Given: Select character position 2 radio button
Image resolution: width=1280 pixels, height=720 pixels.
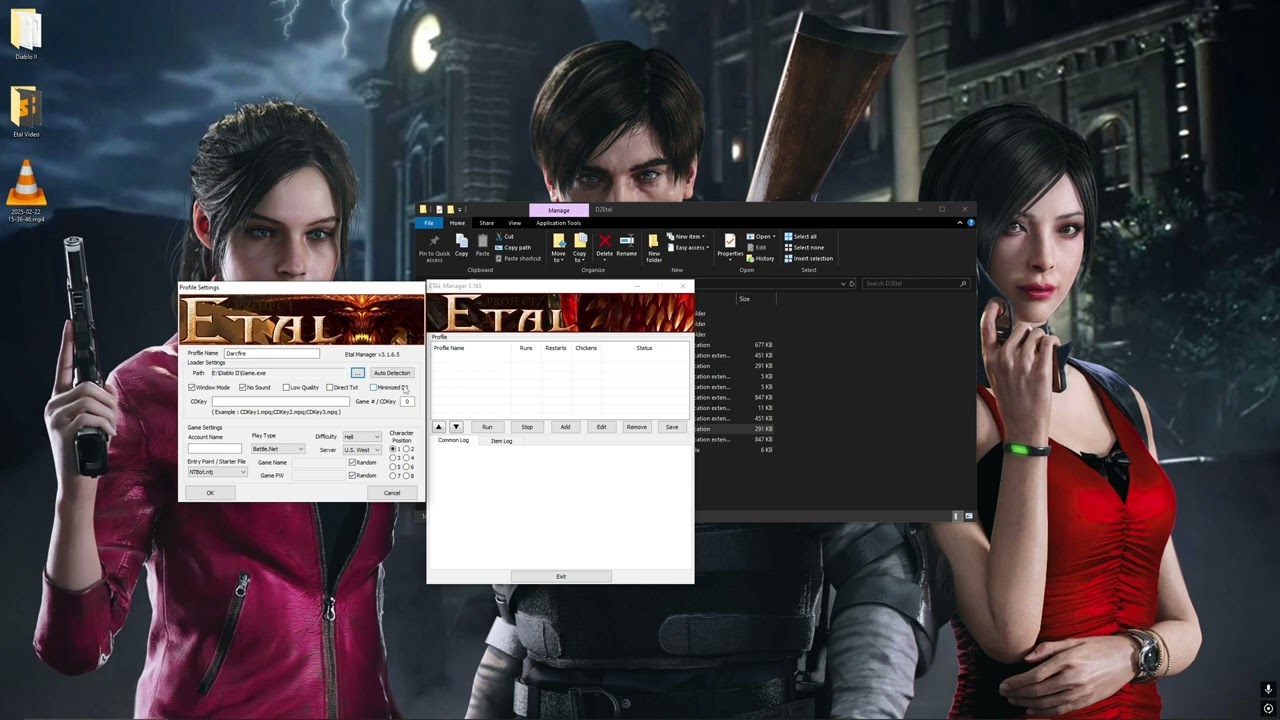Looking at the screenshot, I should click(407, 449).
